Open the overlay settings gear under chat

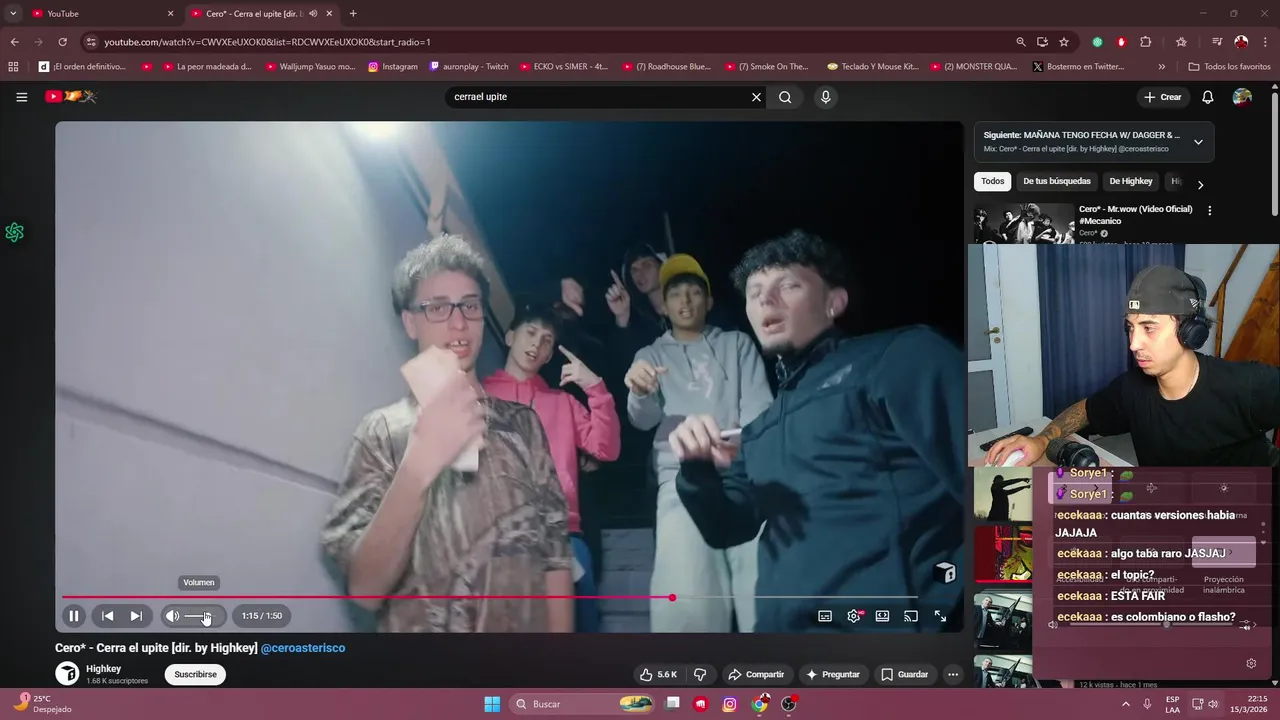pos(1251,663)
